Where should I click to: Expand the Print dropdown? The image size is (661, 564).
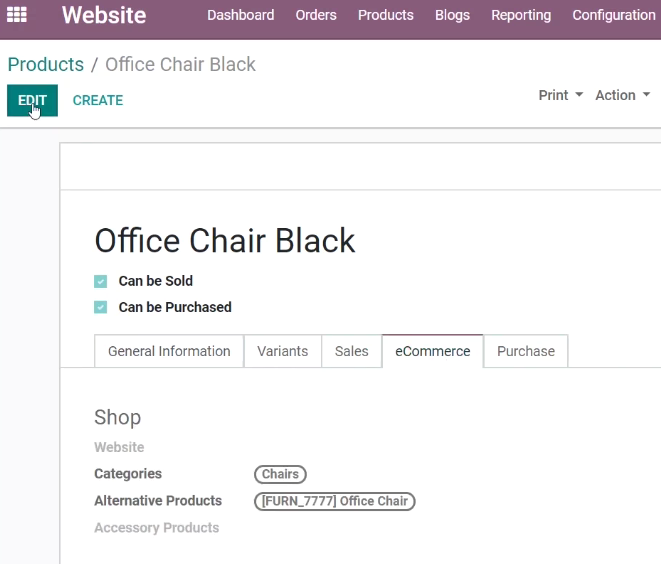pyautogui.click(x=561, y=95)
